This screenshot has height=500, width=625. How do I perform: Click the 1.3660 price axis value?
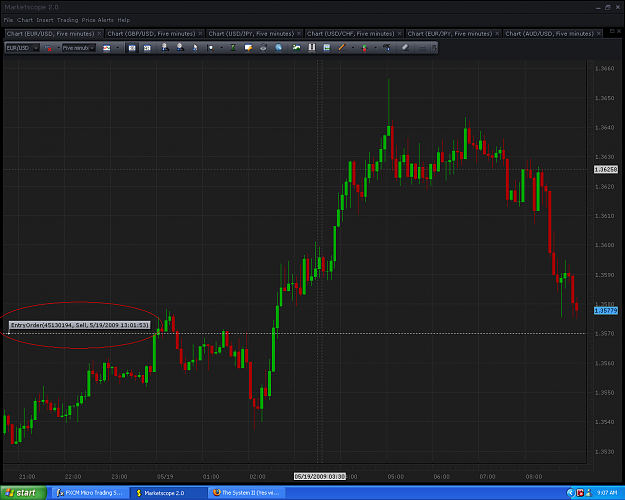[605, 69]
